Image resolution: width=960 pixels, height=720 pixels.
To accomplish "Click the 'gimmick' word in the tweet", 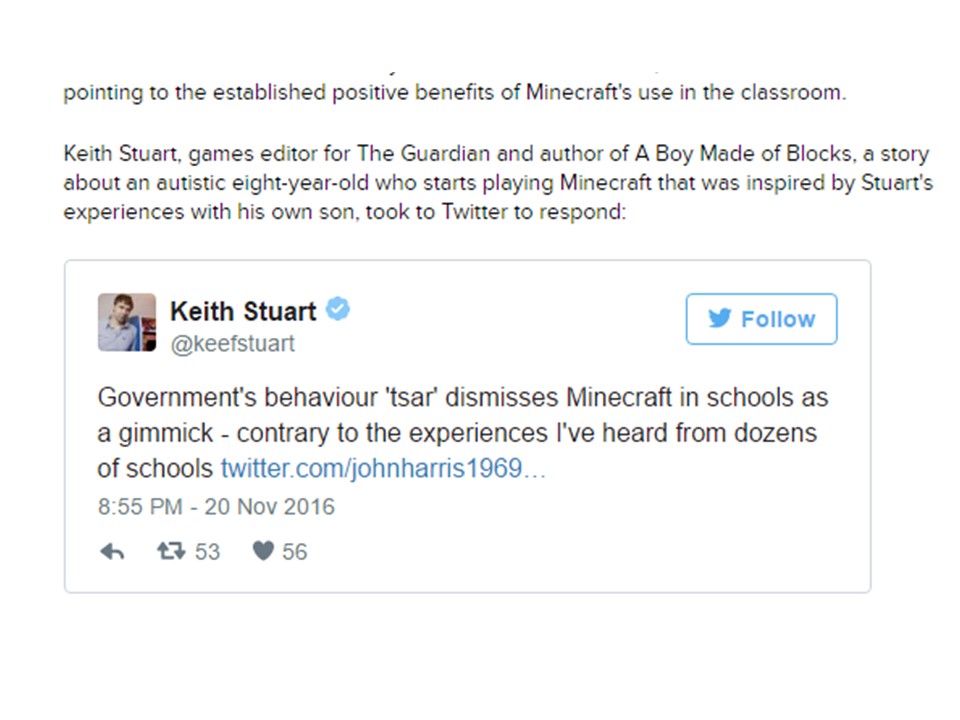I will [x=165, y=433].
